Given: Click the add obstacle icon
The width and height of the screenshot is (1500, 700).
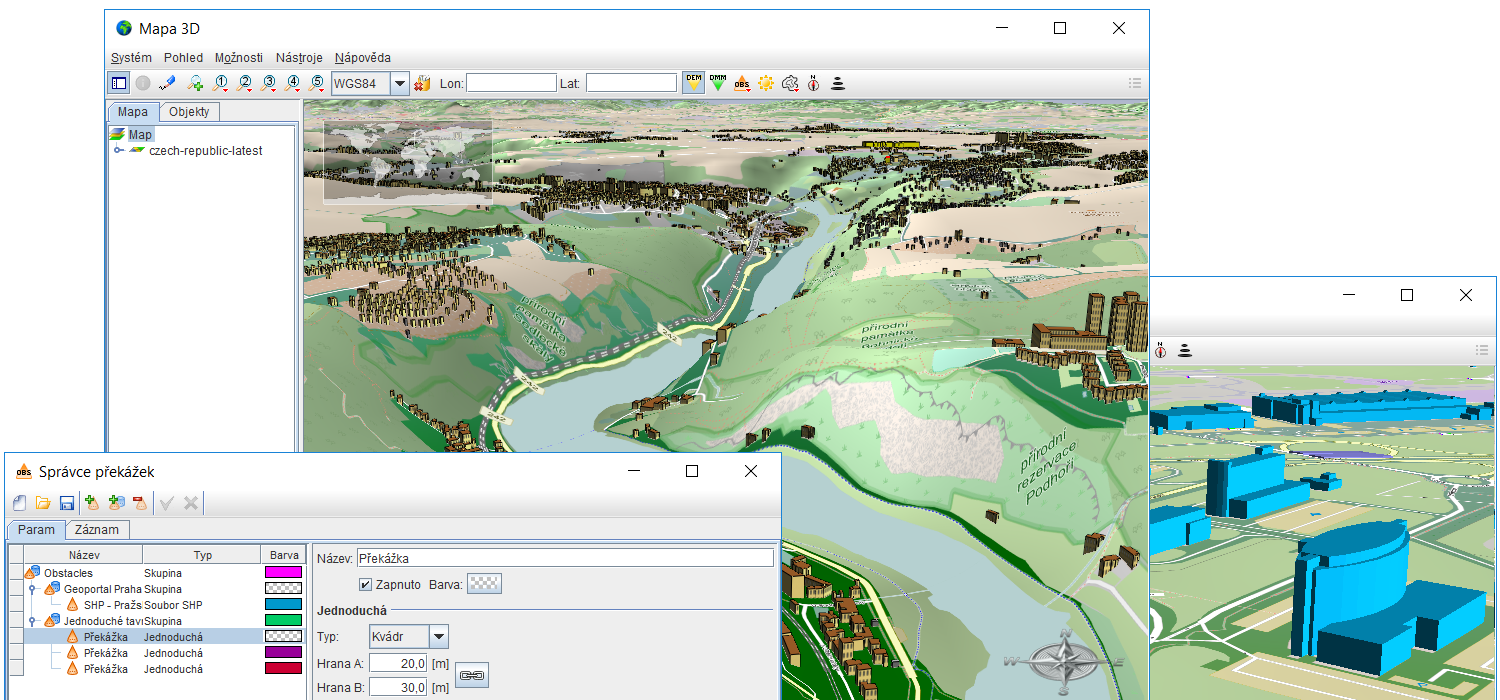Looking at the screenshot, I should pos(92,503).
